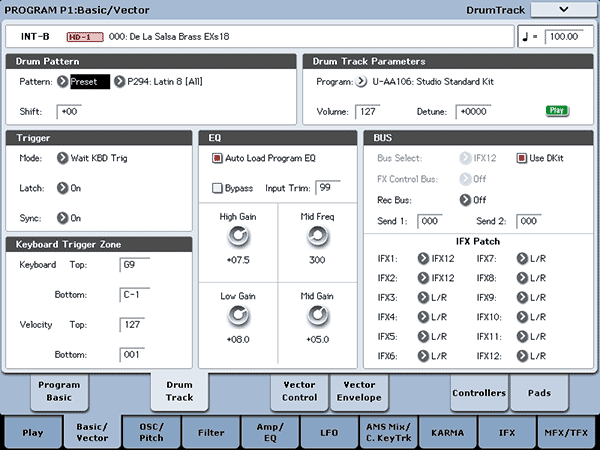Open the Controllers tab button
This screenshot has width=600, height=450.
coord(479,392)
